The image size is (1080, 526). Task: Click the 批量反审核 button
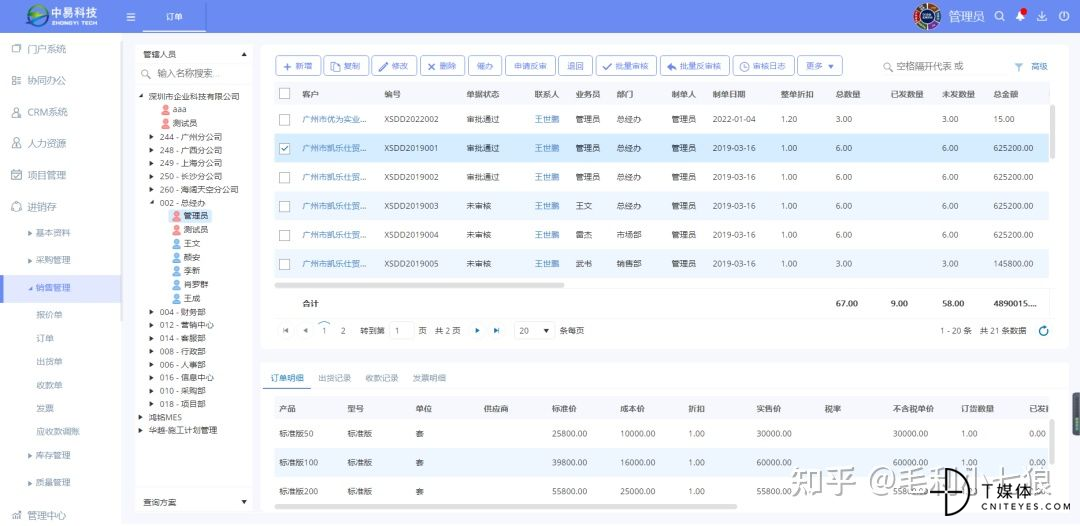(x=694, y=66)
